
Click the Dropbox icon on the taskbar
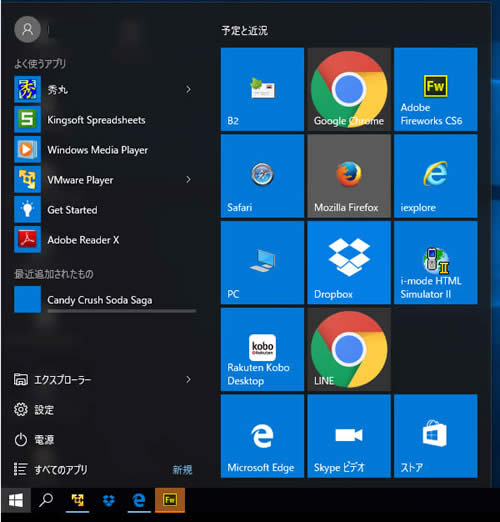coord(108,500)
